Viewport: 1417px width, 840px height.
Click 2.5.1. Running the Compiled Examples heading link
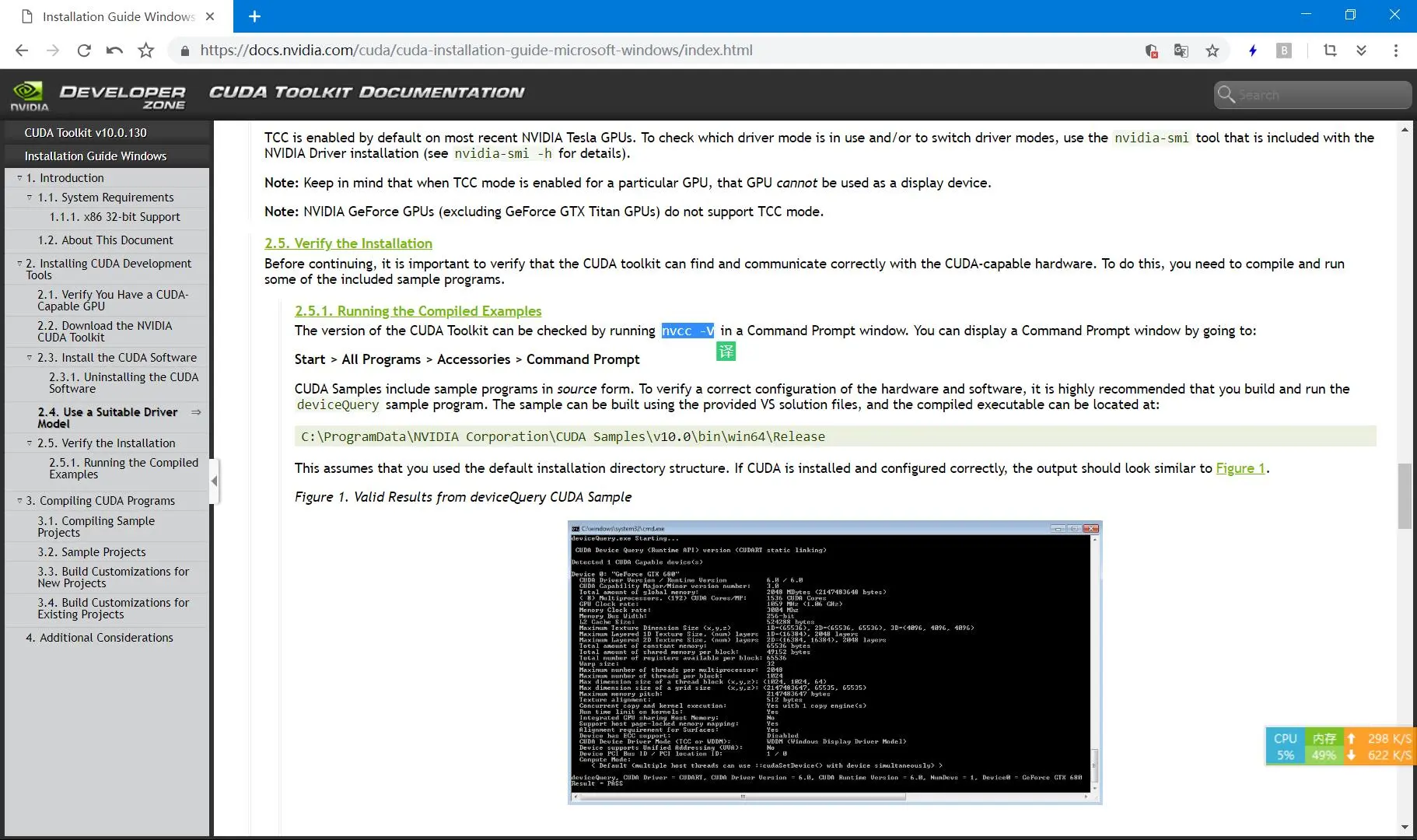pyautogui.click(x=418, y=311)
